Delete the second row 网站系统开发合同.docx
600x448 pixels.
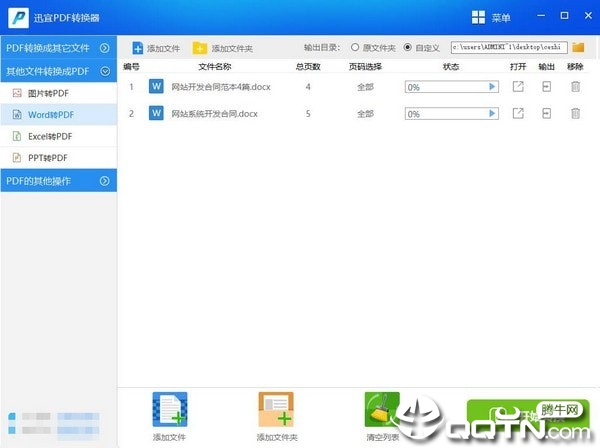pyautogui.click(x=575, y=113)
